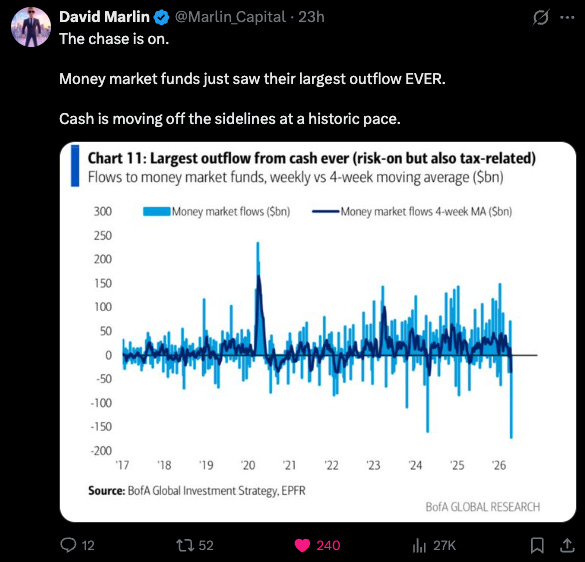585x562 pixels.
Task: Click the 240 likes count
Action: coord(328,545)
